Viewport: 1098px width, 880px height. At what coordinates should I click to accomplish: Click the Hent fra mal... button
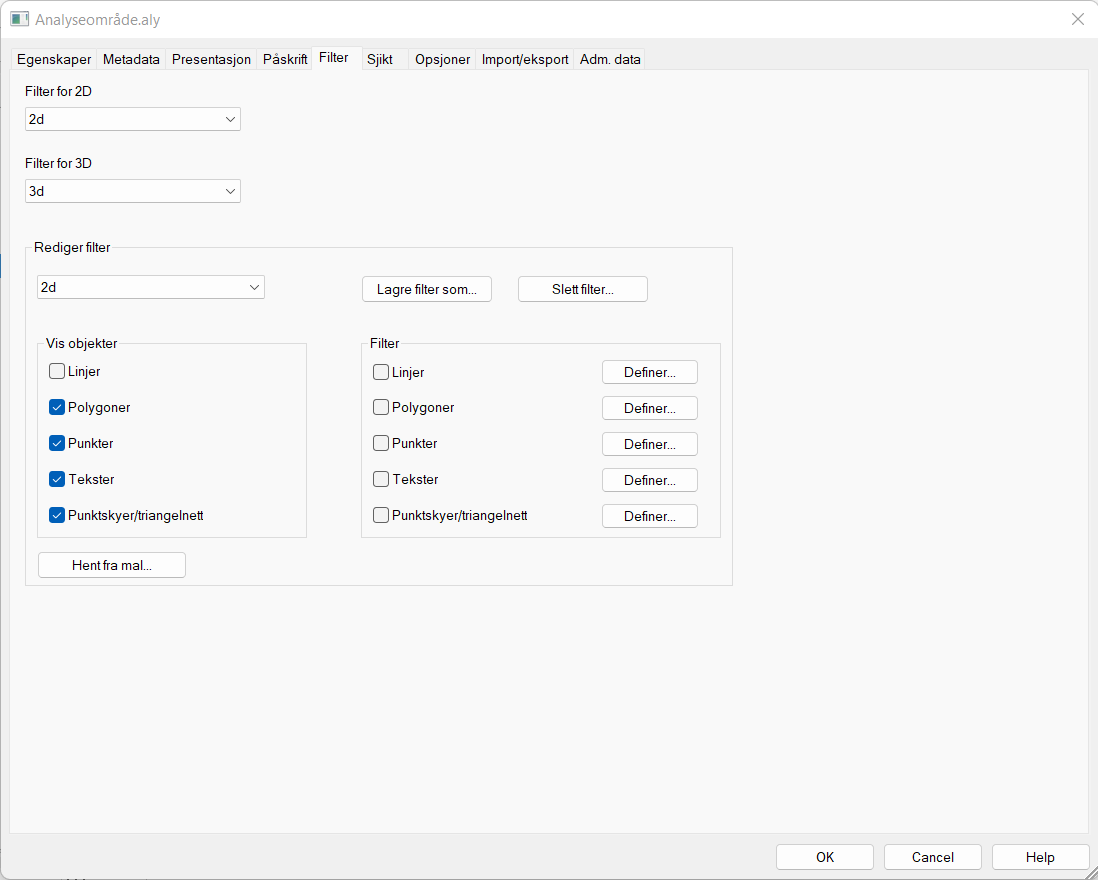tap(112, 565)
